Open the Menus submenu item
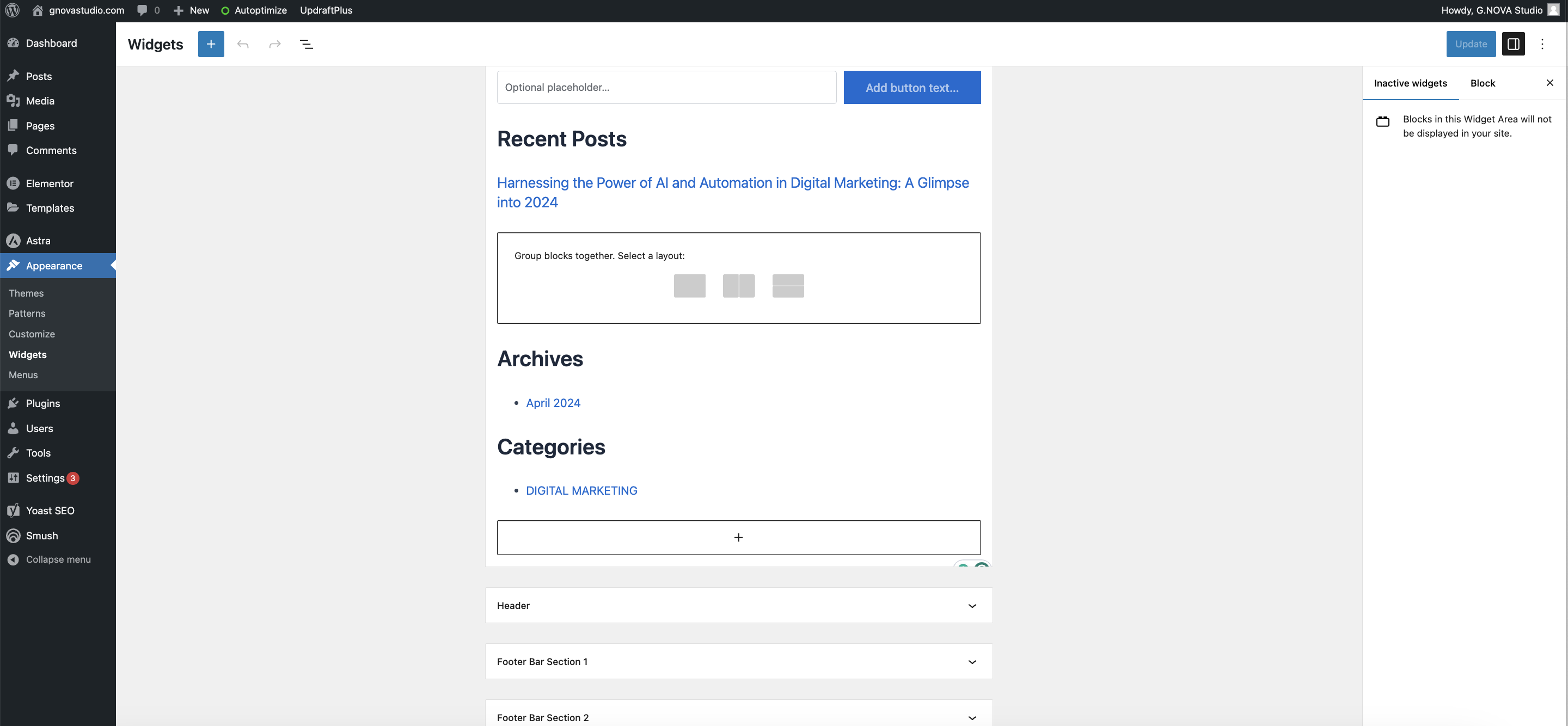Screen dimensions: 1568x726 click(23, 375)
